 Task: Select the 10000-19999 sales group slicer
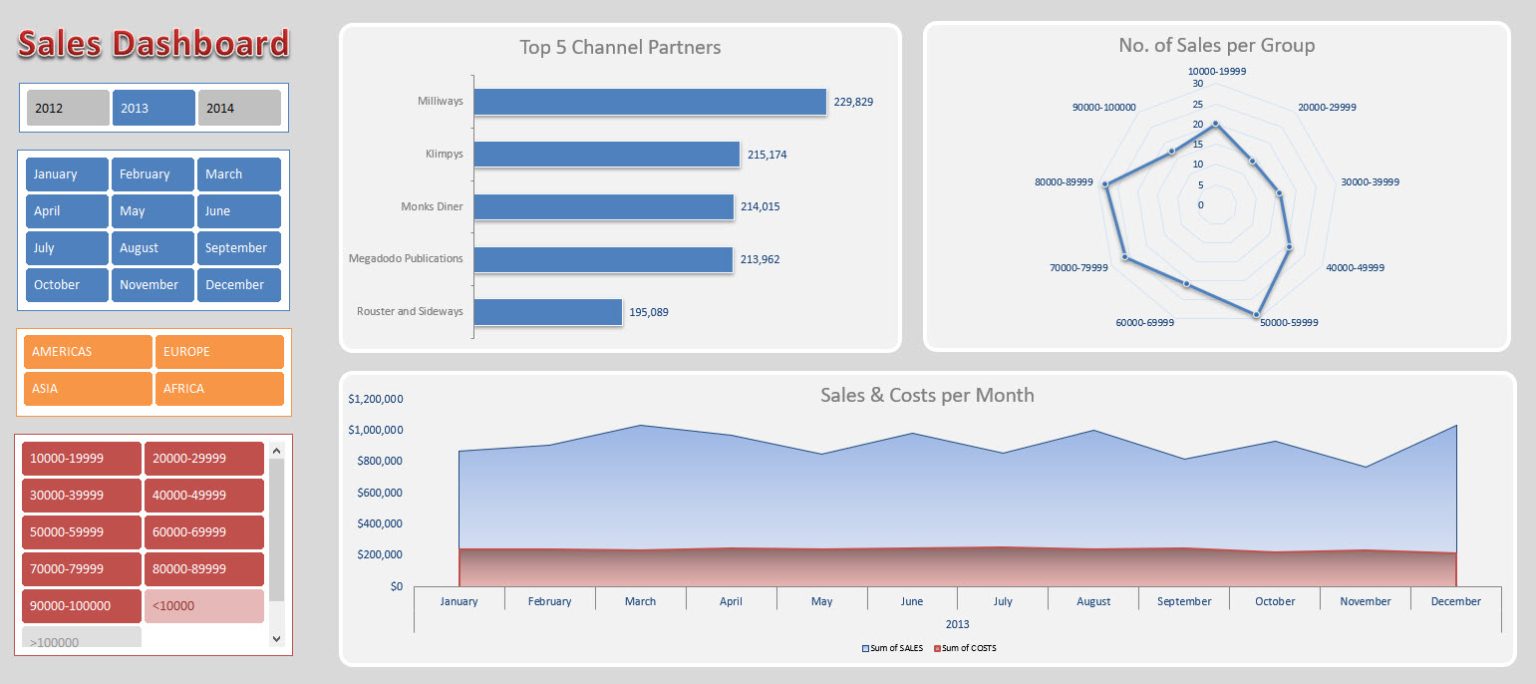coord(81,459)
